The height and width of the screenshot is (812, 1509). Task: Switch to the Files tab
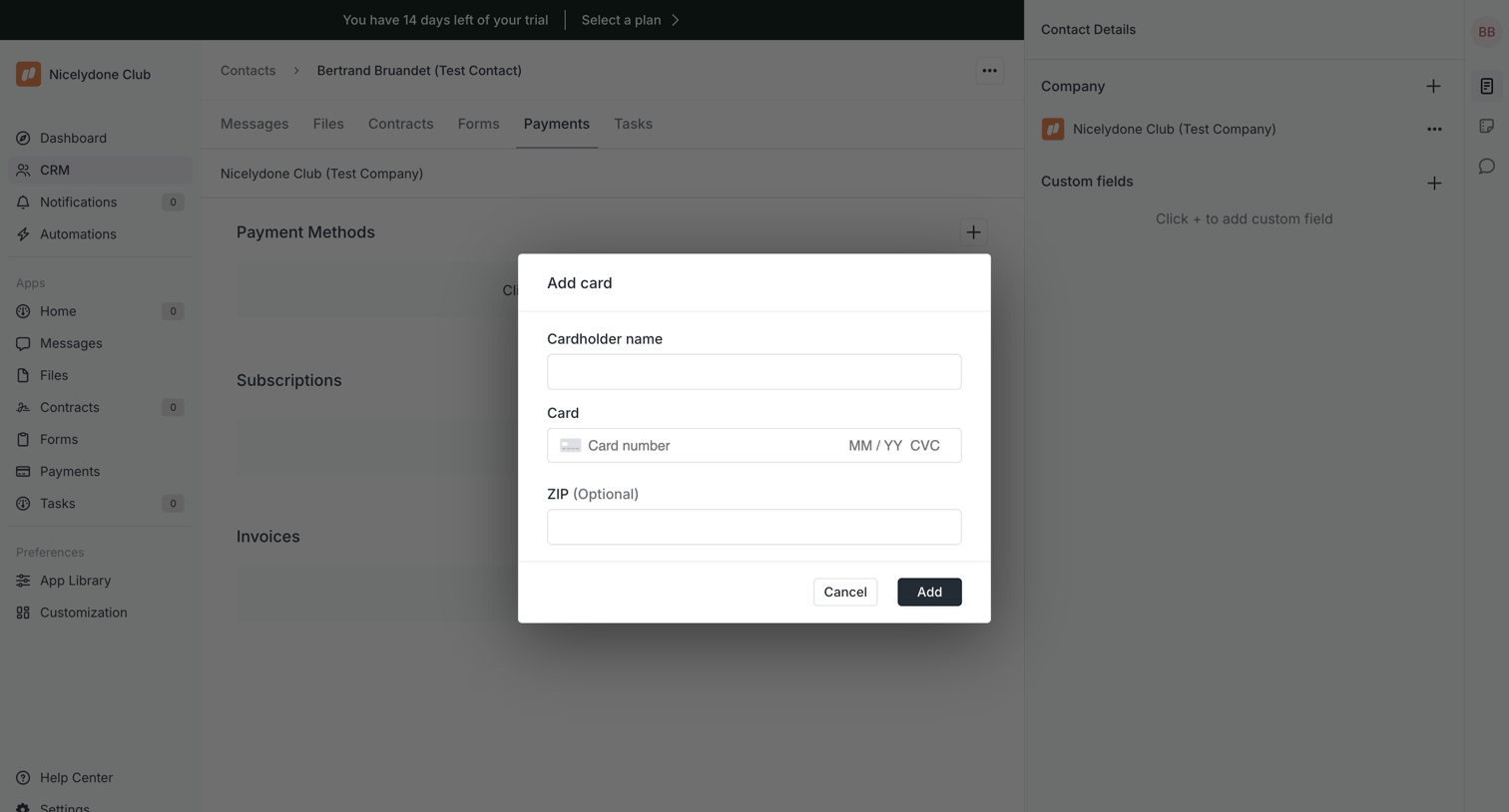(328, 124)
